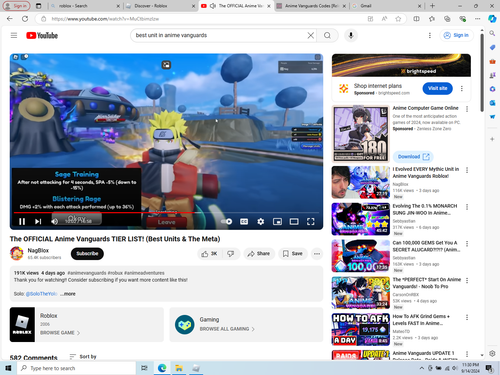Add page to favorites star
The height and width of the screenshot is (375, 500).
click(398, 19)
